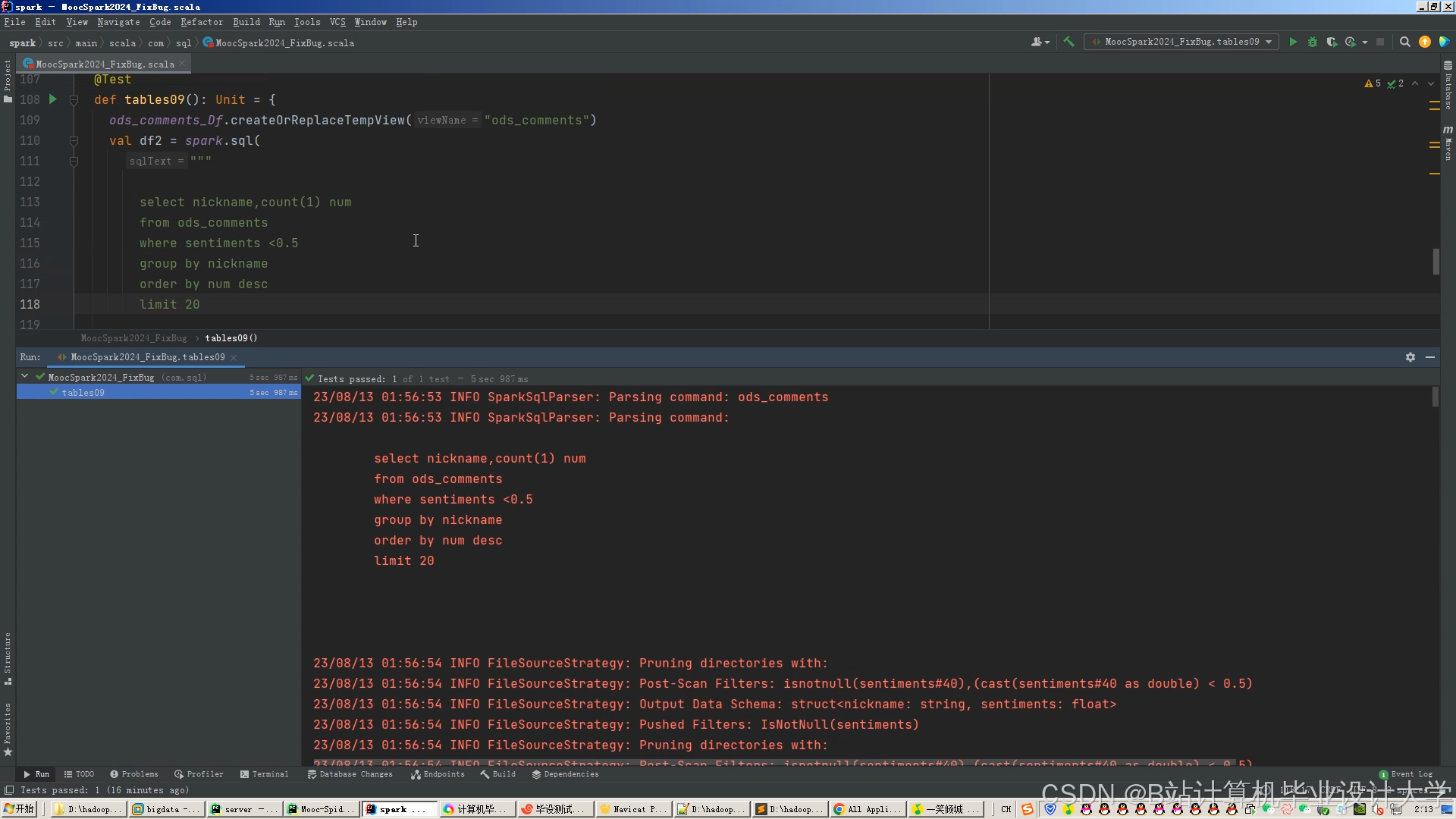Click Run with Coverage icon
The height and width of the screenshot is (819, 1456).
(x=1332, y=42)
